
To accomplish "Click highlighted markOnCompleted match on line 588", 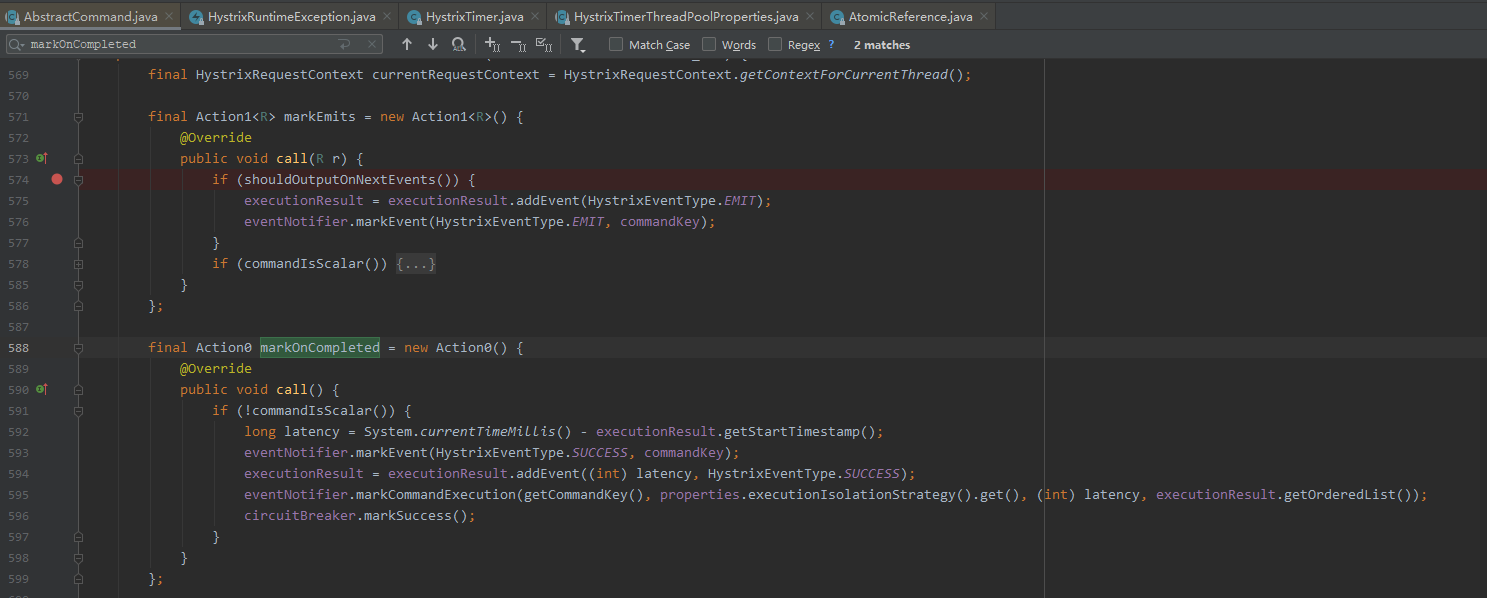I will (320, 347).
